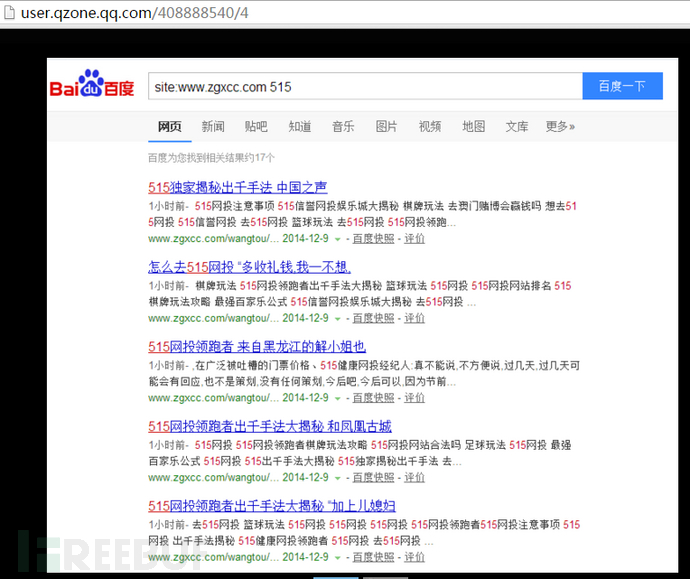Open 百度快照 for the 怎么去515网投 result
The image size is (690, 579).
point(374,318)
